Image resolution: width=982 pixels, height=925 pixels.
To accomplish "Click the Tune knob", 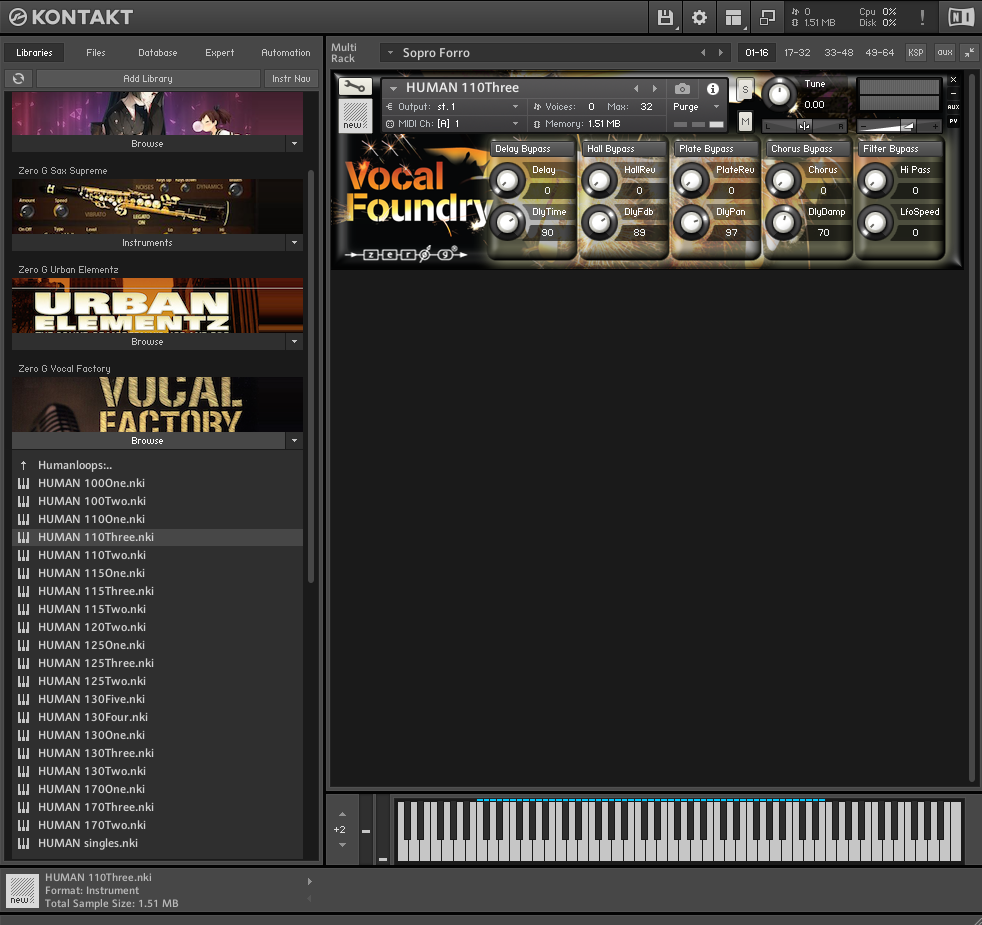I will [779, 95].
